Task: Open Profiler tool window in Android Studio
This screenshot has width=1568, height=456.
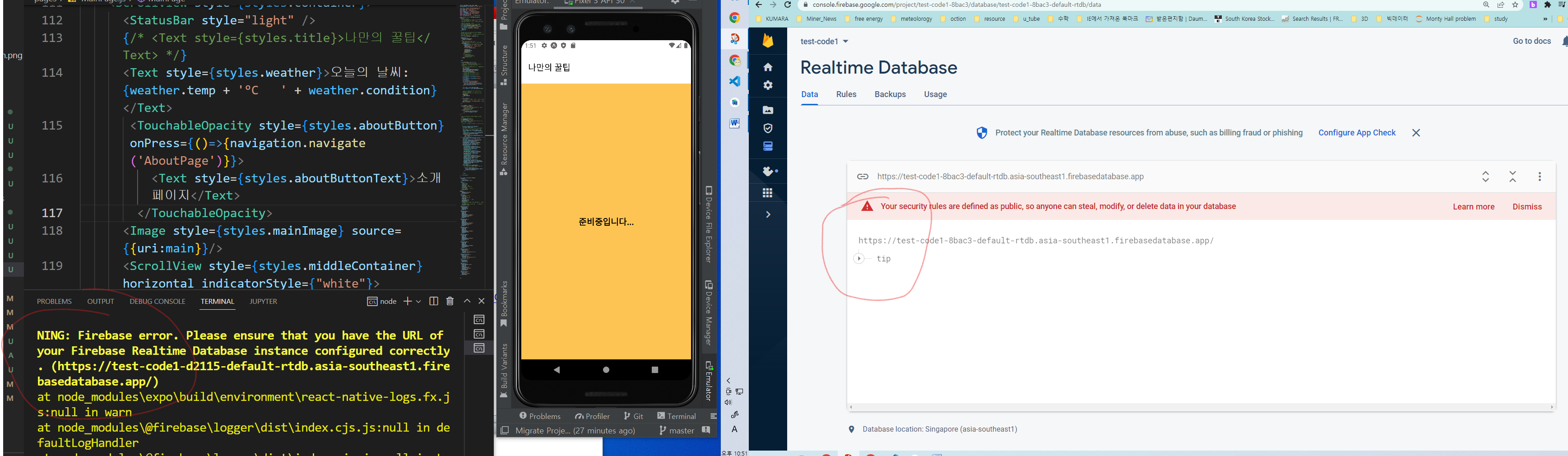Action: 592,416
